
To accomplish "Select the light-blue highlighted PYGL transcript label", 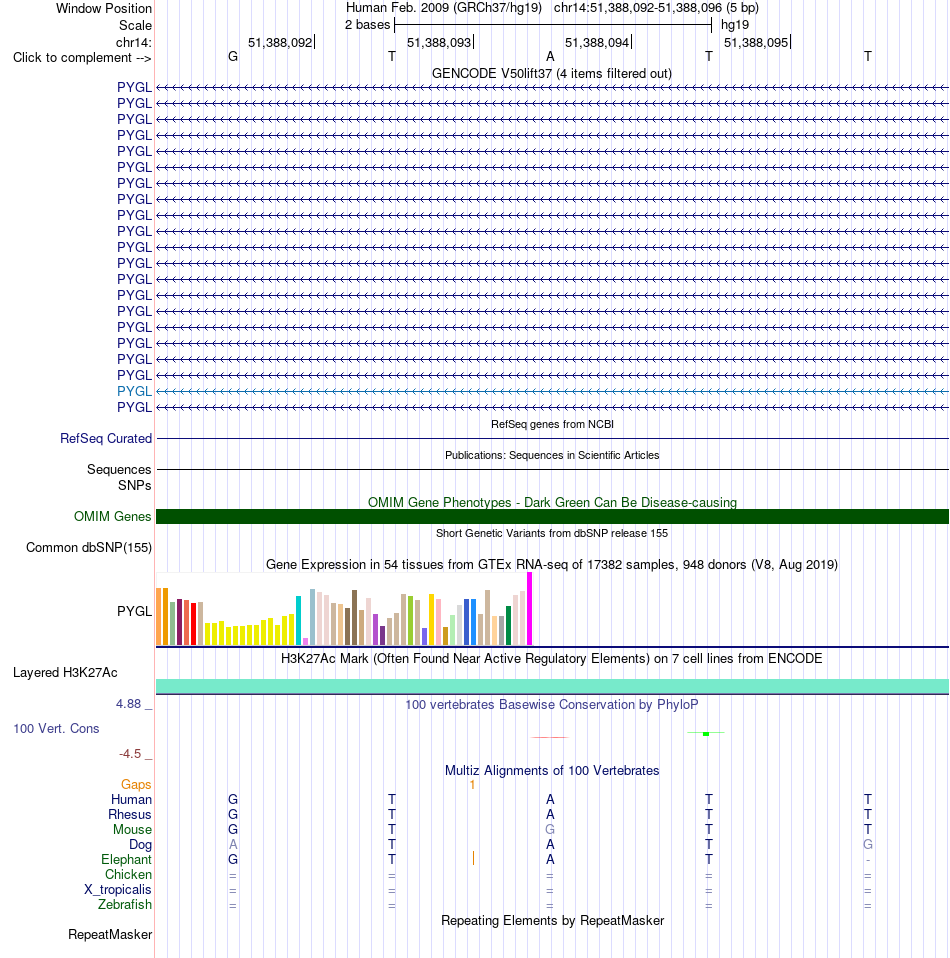I will (x=134, y=391).
